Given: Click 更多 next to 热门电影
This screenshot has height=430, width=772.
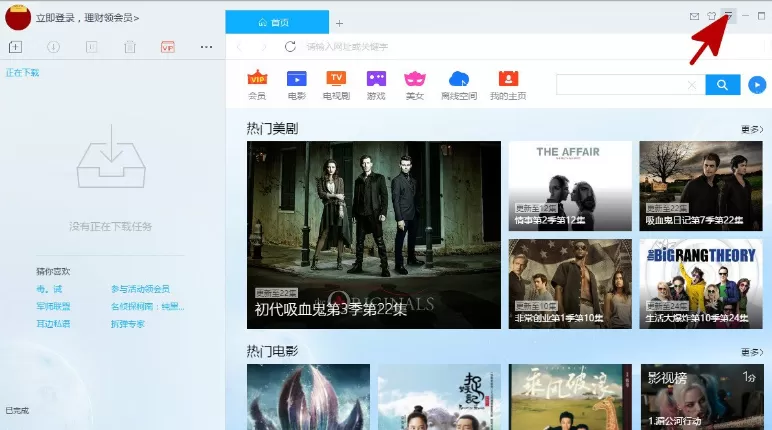Looking at the screenshot, I should tap(752, 352).
